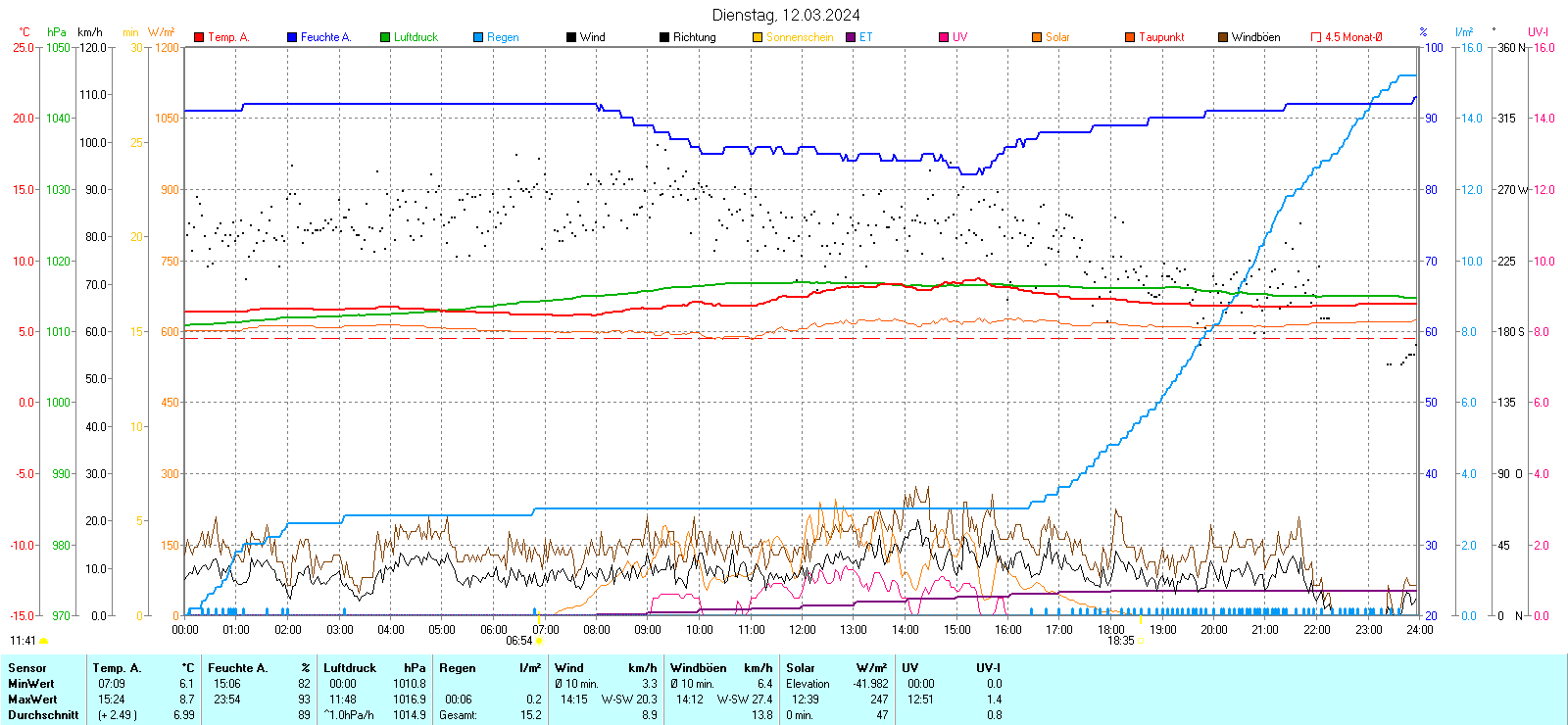Click the chart title Dienstag, 12.03.2024
The height and width of the screenshot is (725, 1568).
tap(786, 15)
